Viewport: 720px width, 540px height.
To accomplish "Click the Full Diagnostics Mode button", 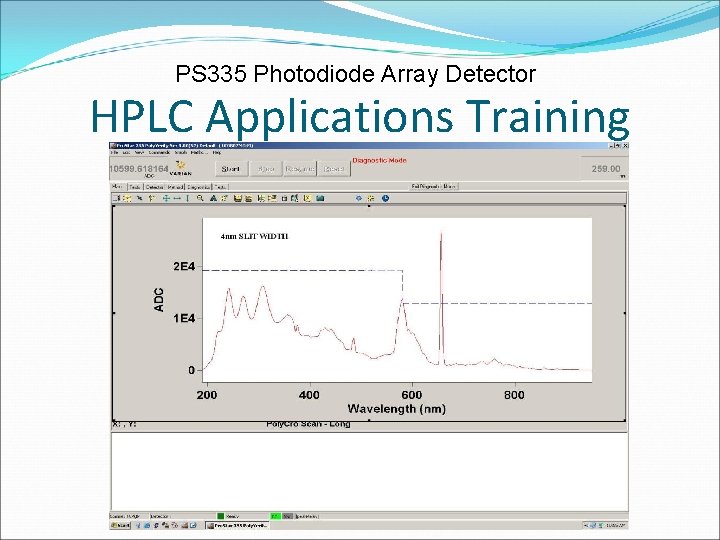I will coord(433,186).
